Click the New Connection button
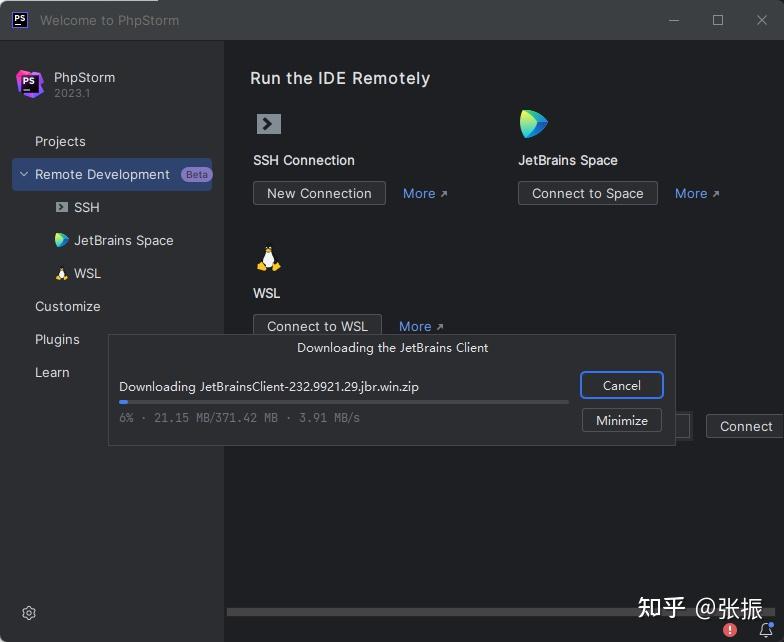 [320, 193]
